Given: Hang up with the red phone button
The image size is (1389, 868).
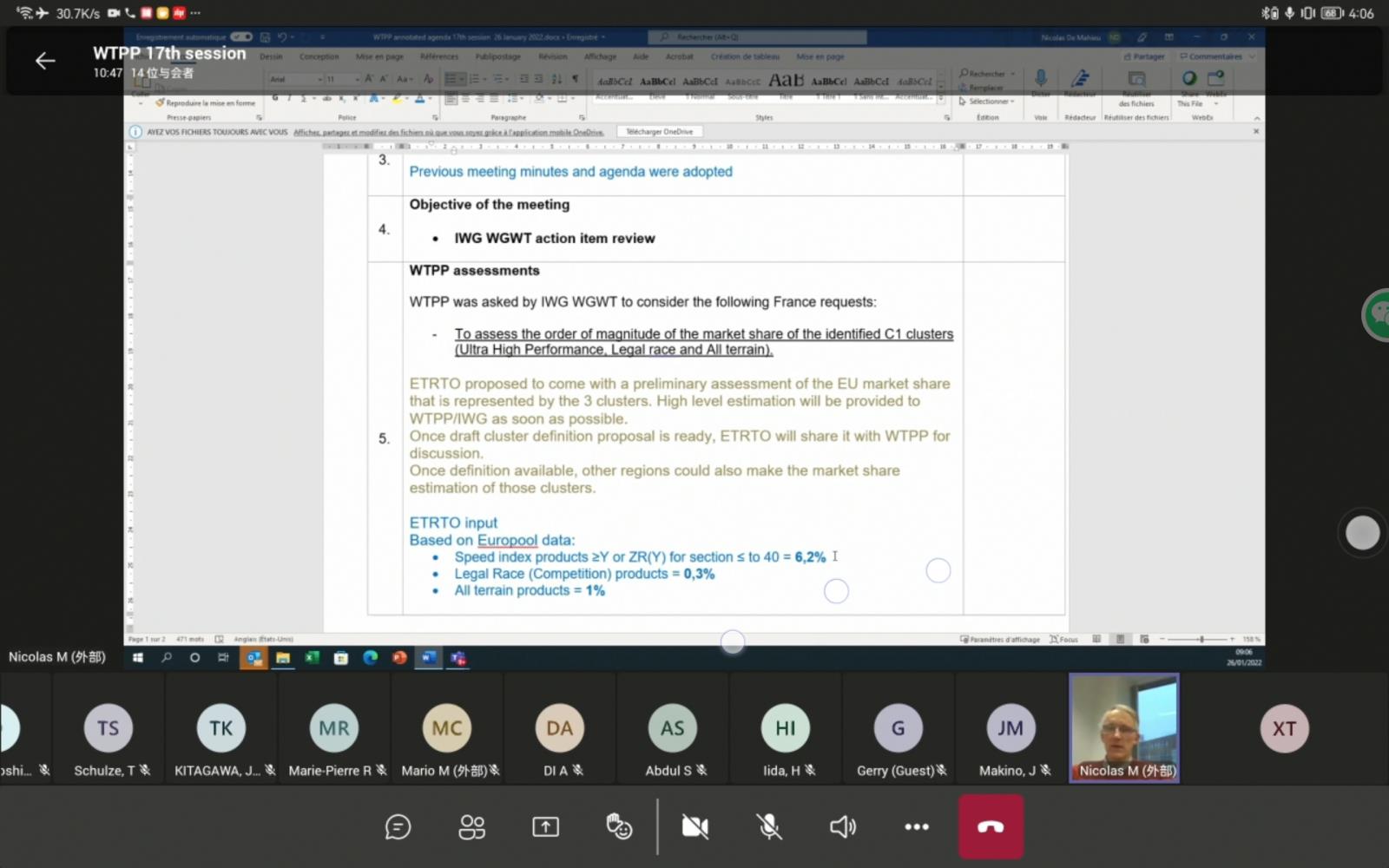Looking at the screenshot, I should click(x=991, y=827).
